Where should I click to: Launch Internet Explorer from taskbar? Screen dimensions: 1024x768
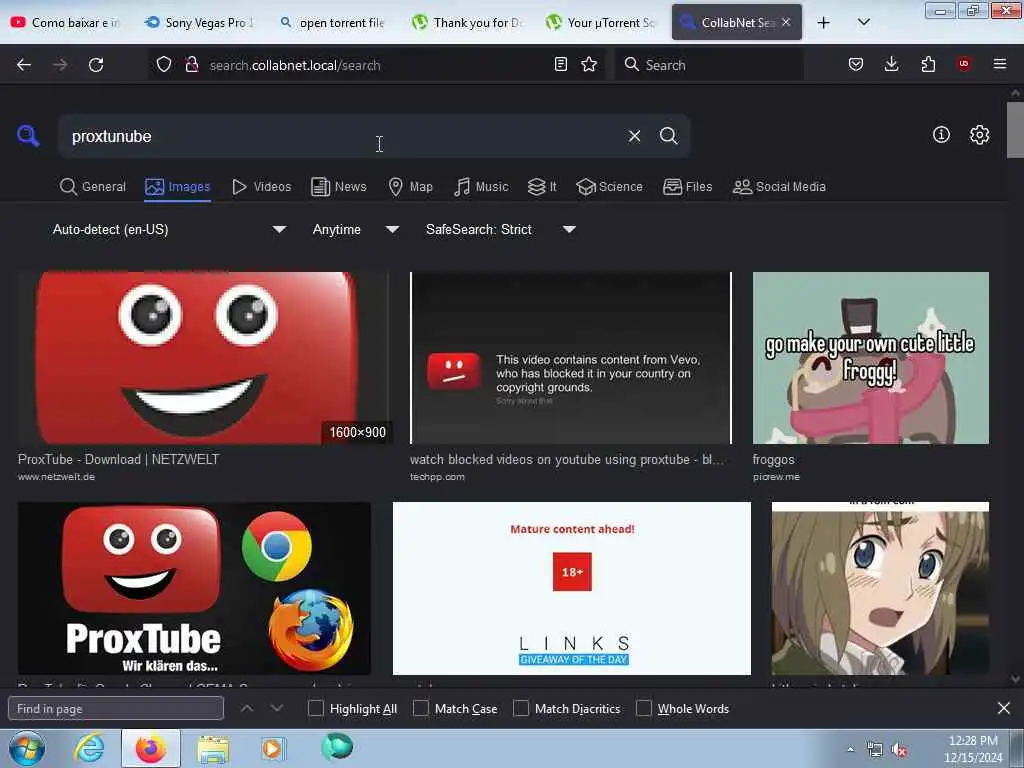[x=89, y=748]
